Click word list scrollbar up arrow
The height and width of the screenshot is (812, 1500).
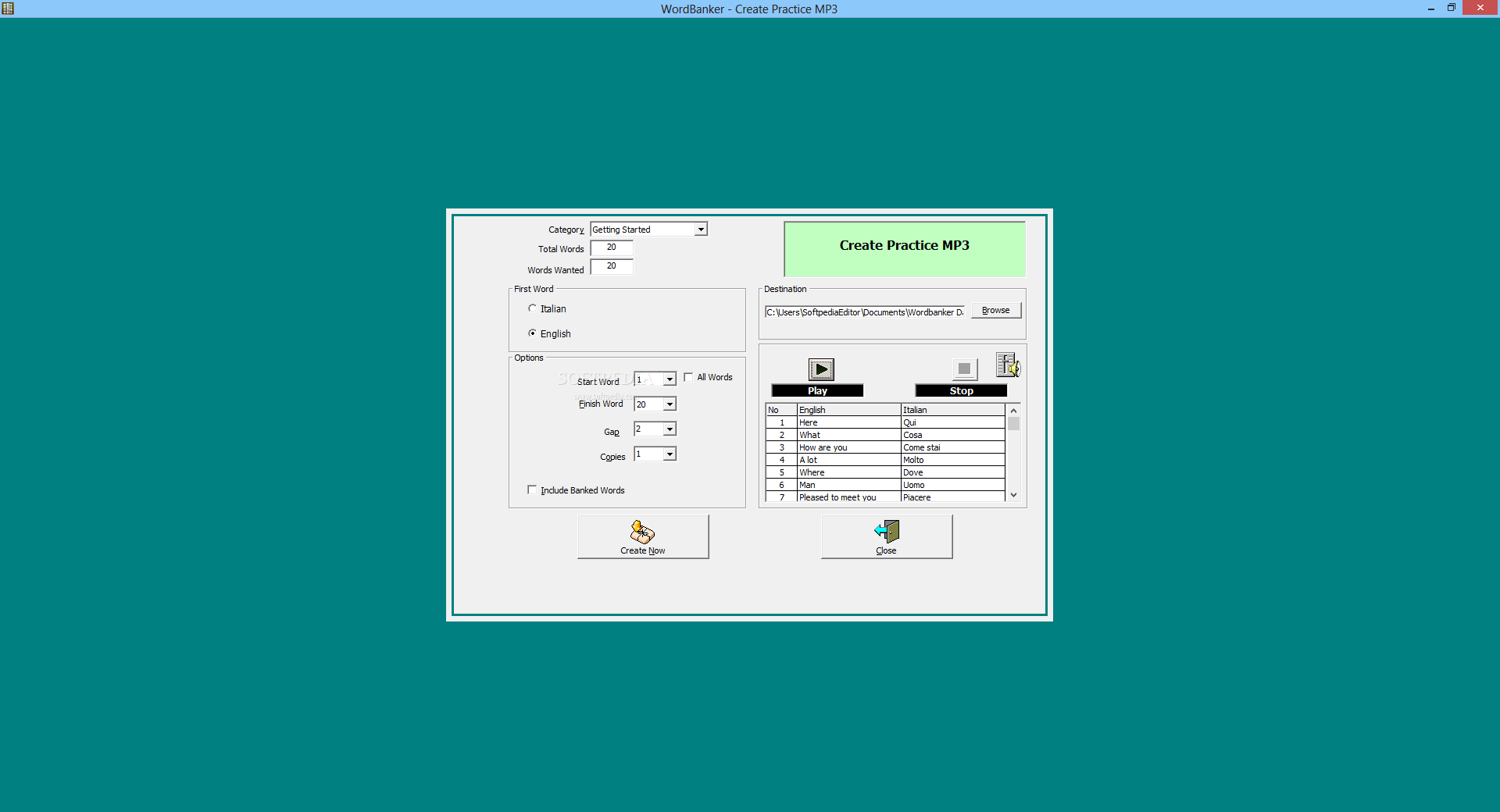tap(1013, 411)
